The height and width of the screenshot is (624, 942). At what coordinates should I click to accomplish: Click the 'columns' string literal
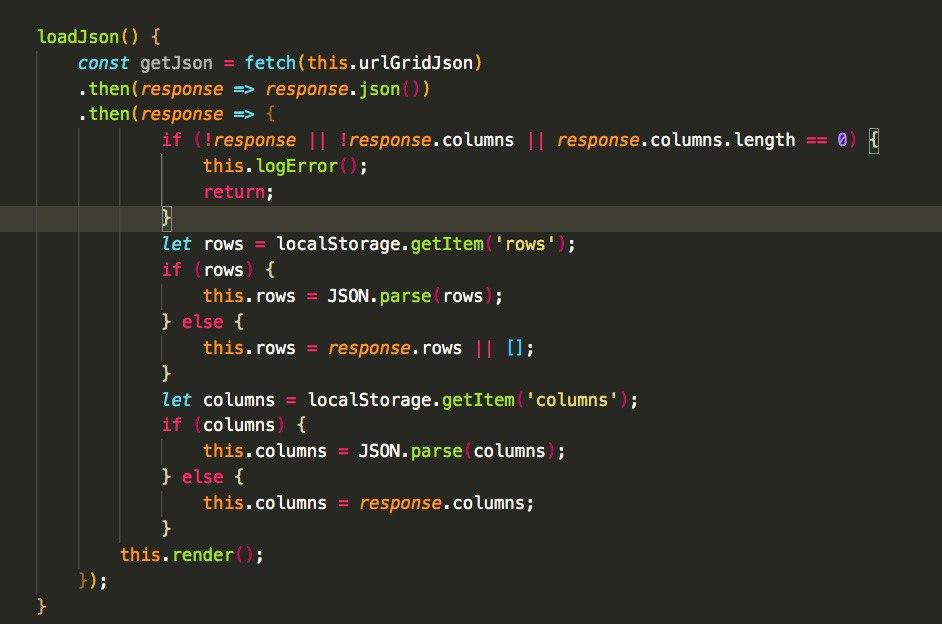(x=571, y=400)
